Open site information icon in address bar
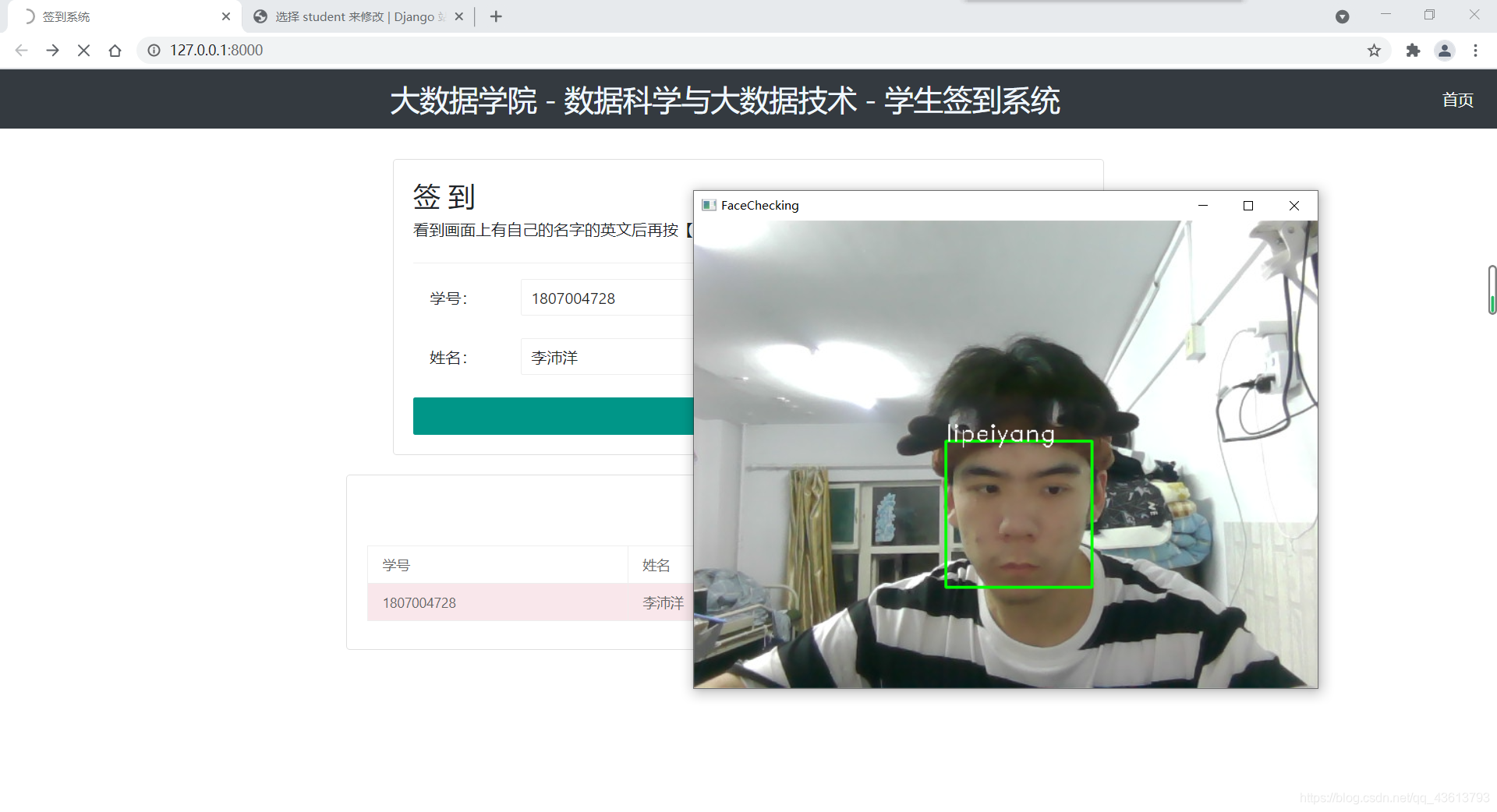 point(154,50)
